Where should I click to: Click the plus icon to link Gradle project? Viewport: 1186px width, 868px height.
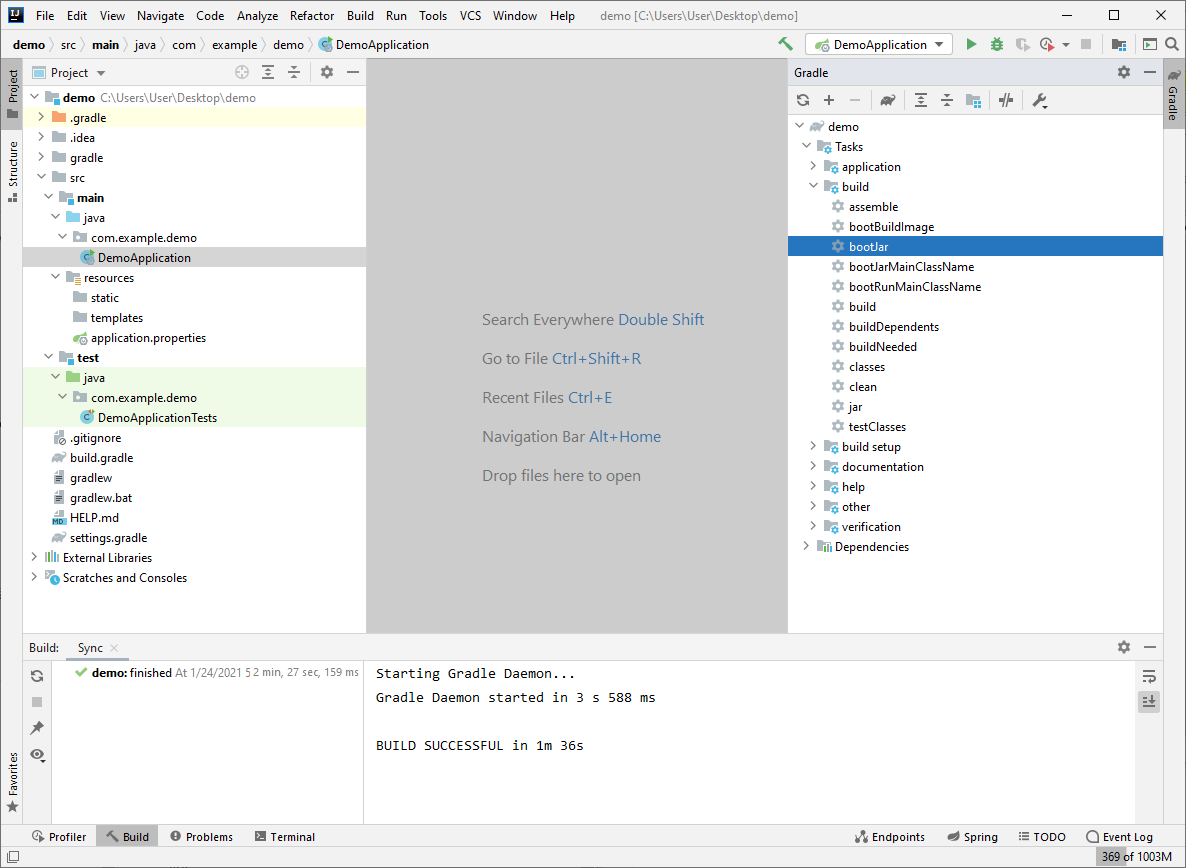tap(829, 101)
